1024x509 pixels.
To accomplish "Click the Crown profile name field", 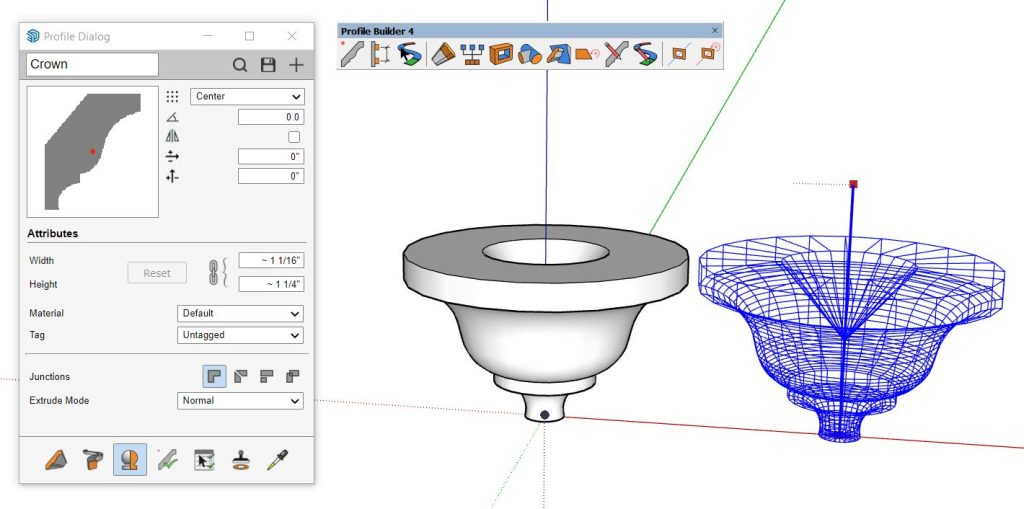I will coord(92,65).
